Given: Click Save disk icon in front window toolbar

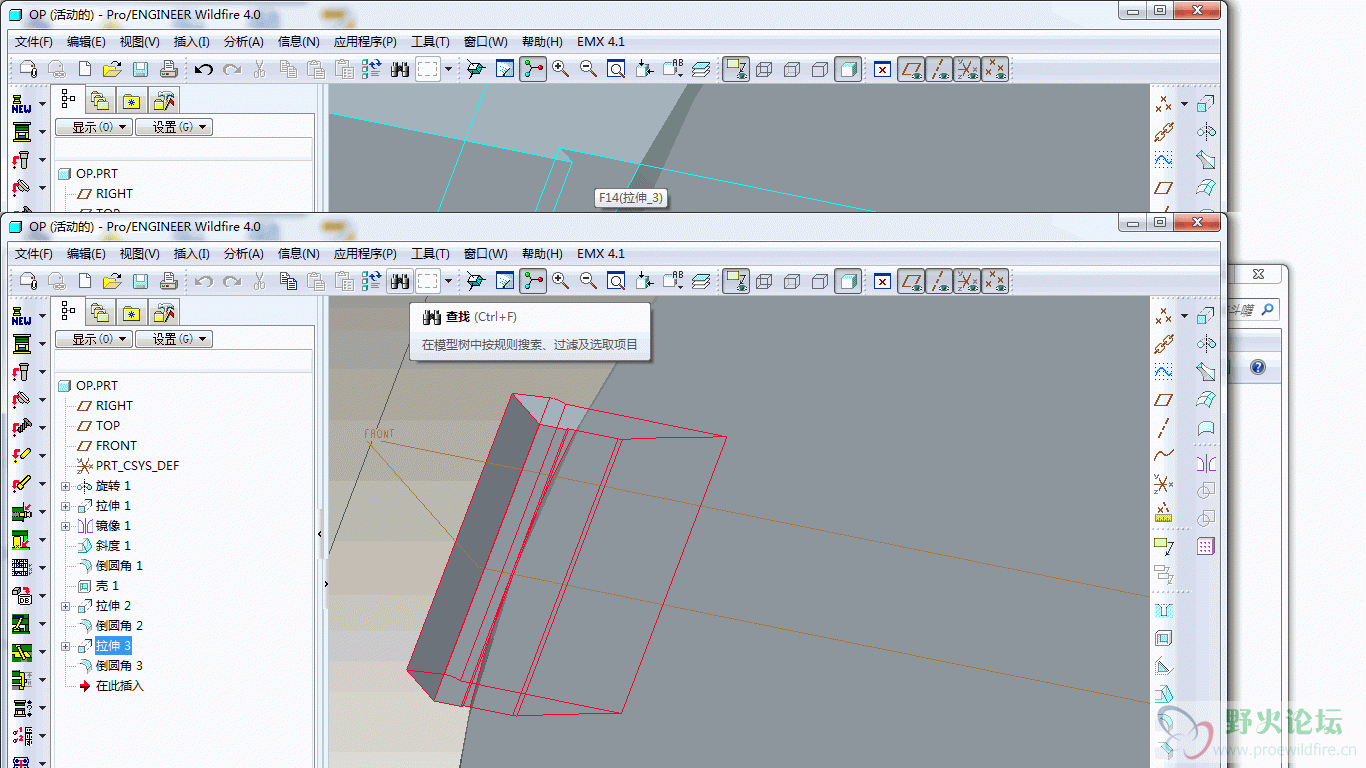Looking at the screenshot, I should coord(141,282).
